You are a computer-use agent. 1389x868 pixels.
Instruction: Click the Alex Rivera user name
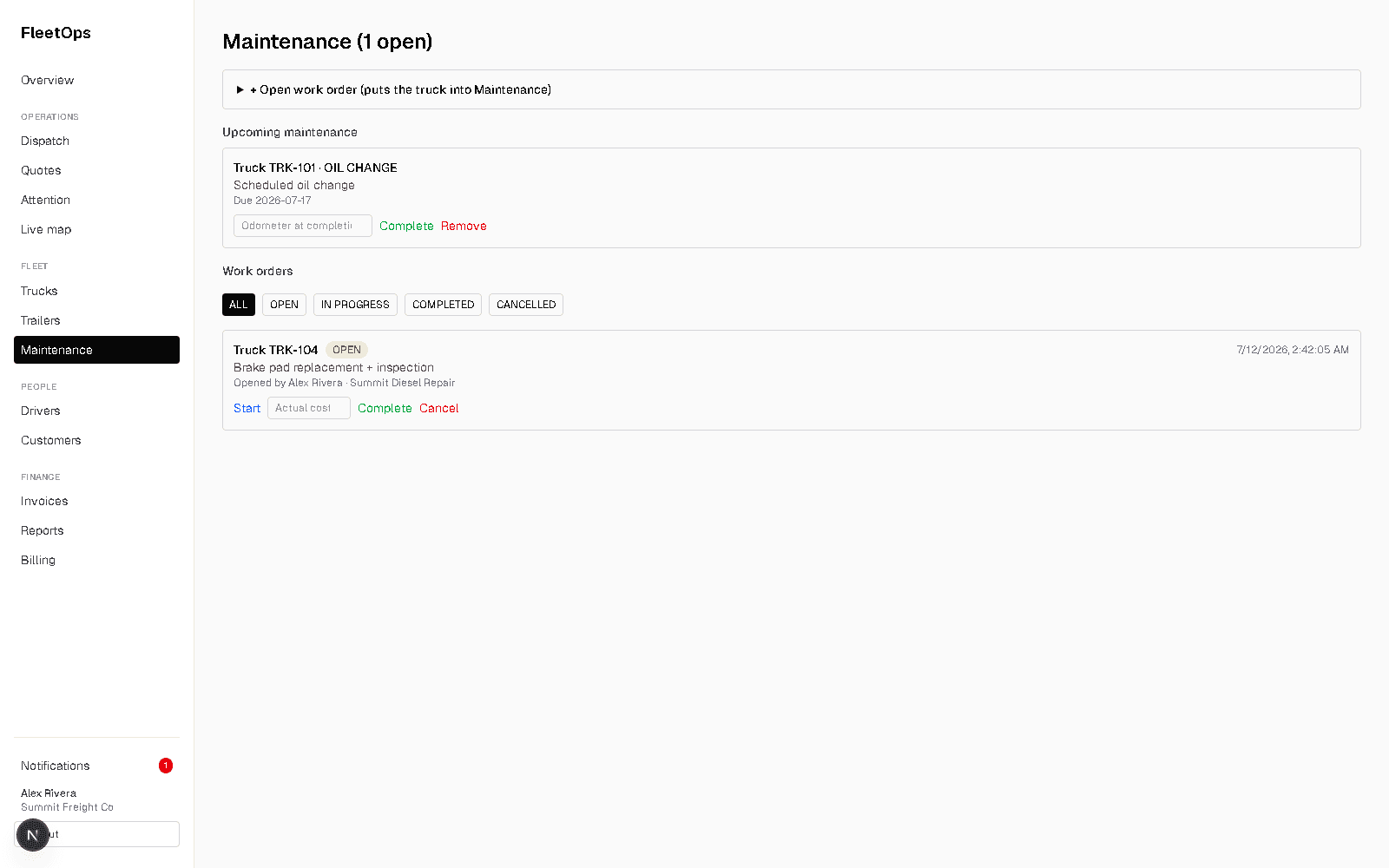(49, 793)
